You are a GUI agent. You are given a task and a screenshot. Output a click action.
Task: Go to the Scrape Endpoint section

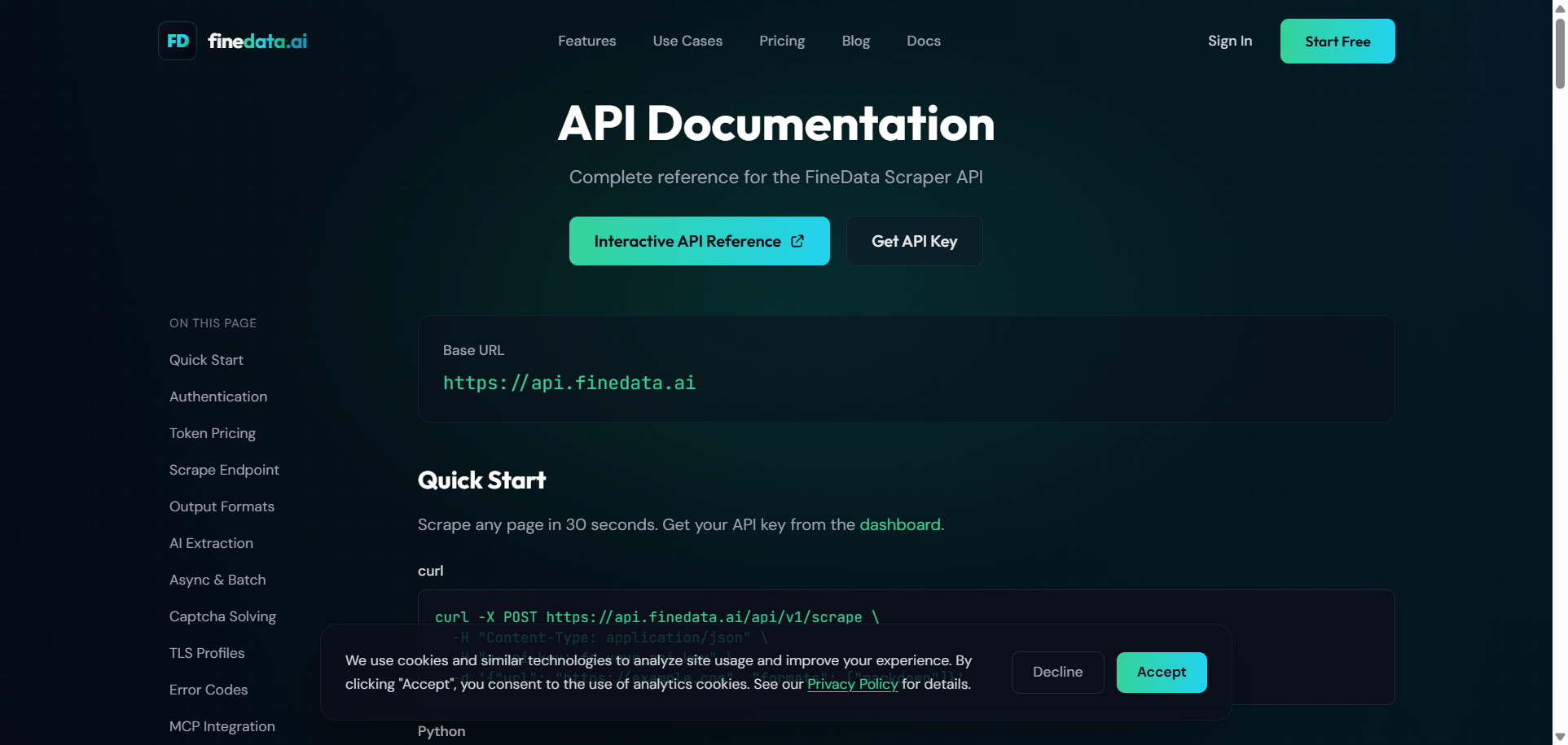click(x=224, y=470)
